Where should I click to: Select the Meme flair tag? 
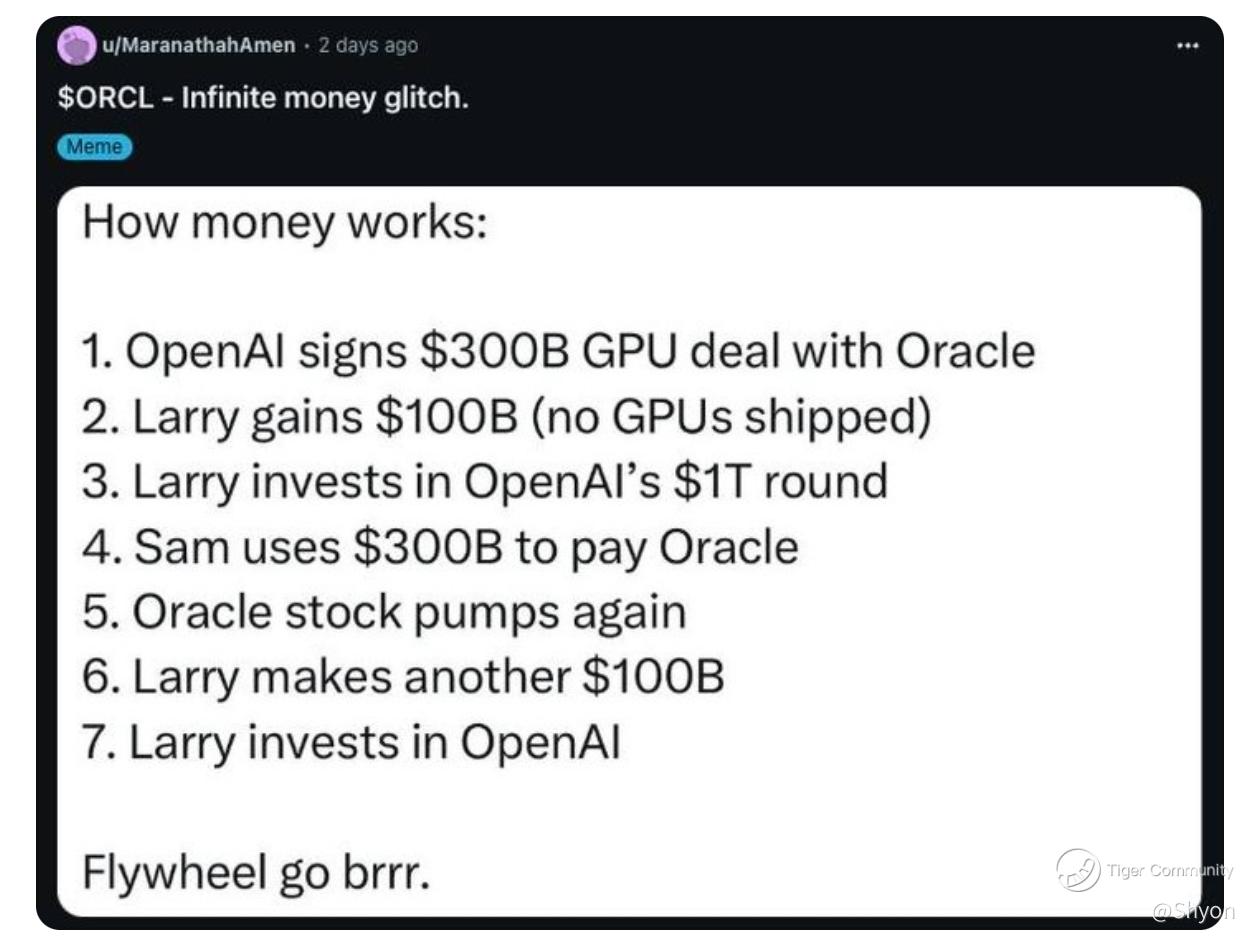[95, 147]
